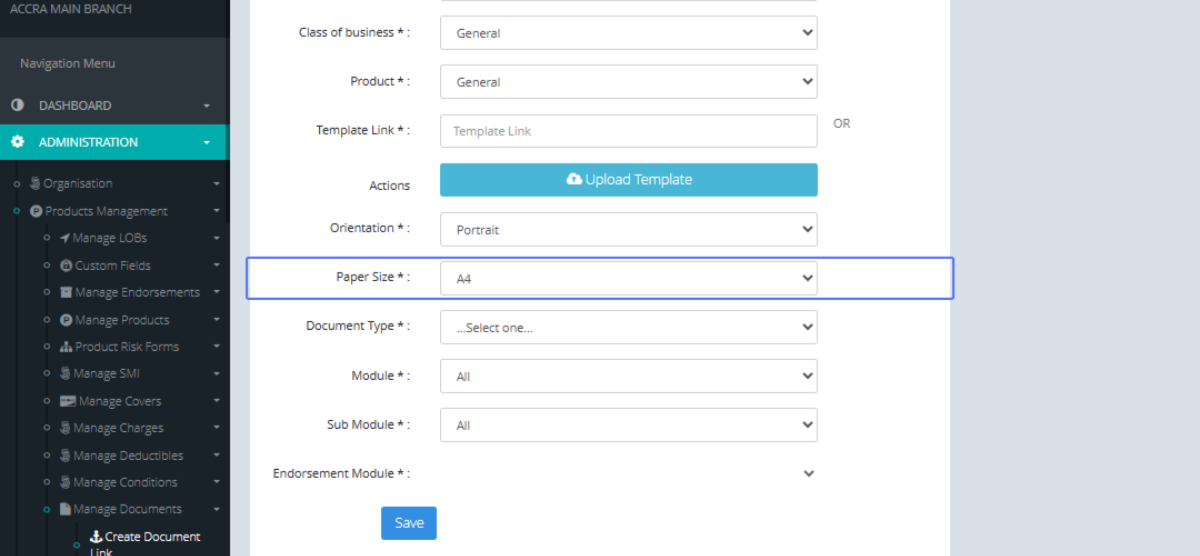Click the Manage Documents file icon
This screenshot has width=1200, height=556.
66,509
